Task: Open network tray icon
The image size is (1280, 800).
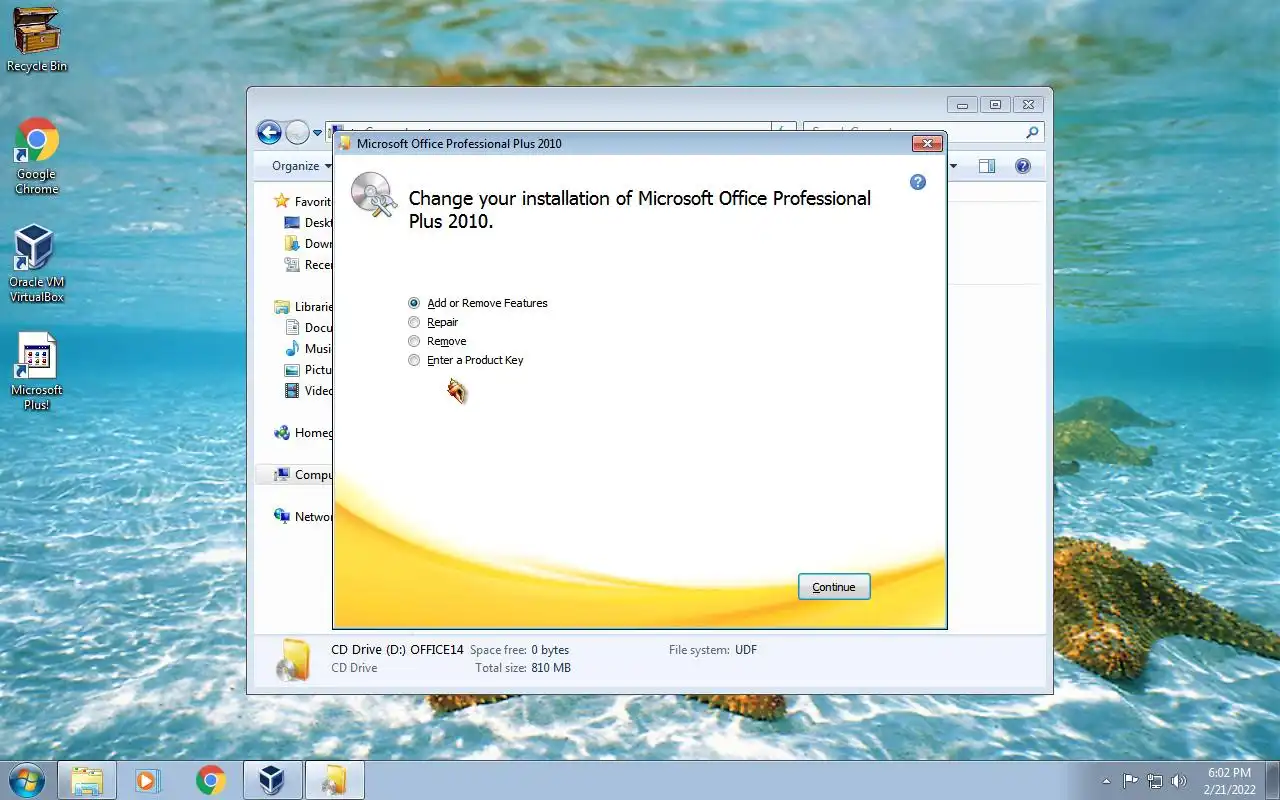Action: 1155,781
